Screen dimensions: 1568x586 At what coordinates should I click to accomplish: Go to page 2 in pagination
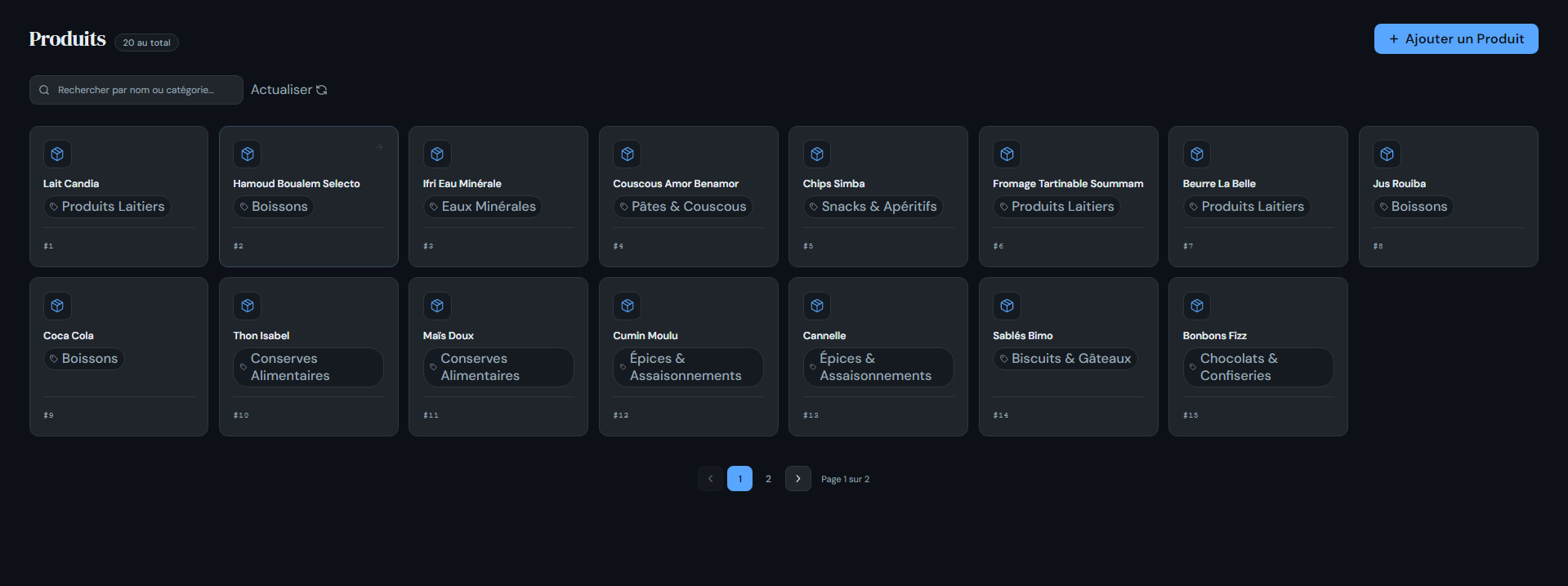[768, 479]
